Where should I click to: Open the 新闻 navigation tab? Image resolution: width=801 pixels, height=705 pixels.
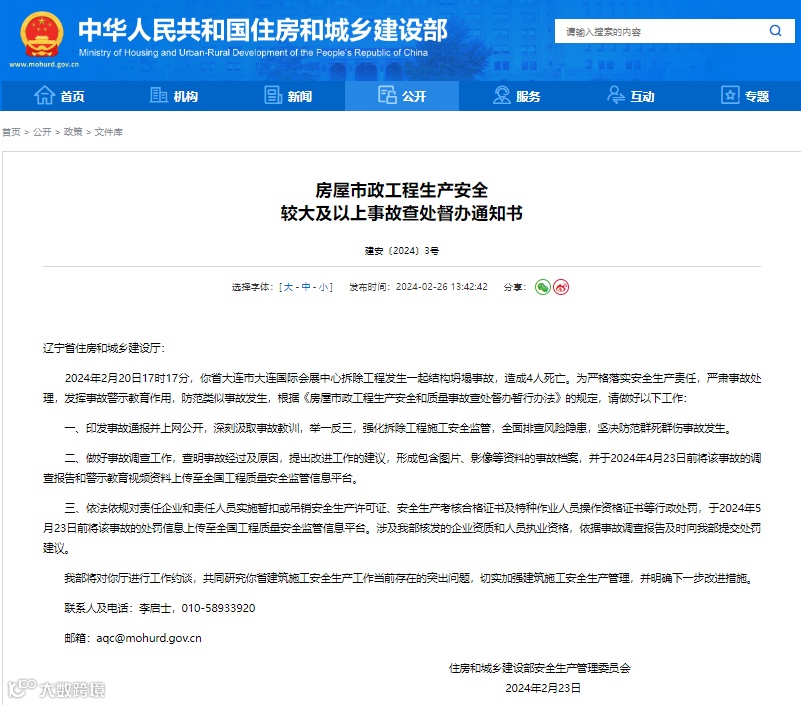coord(288,96)
